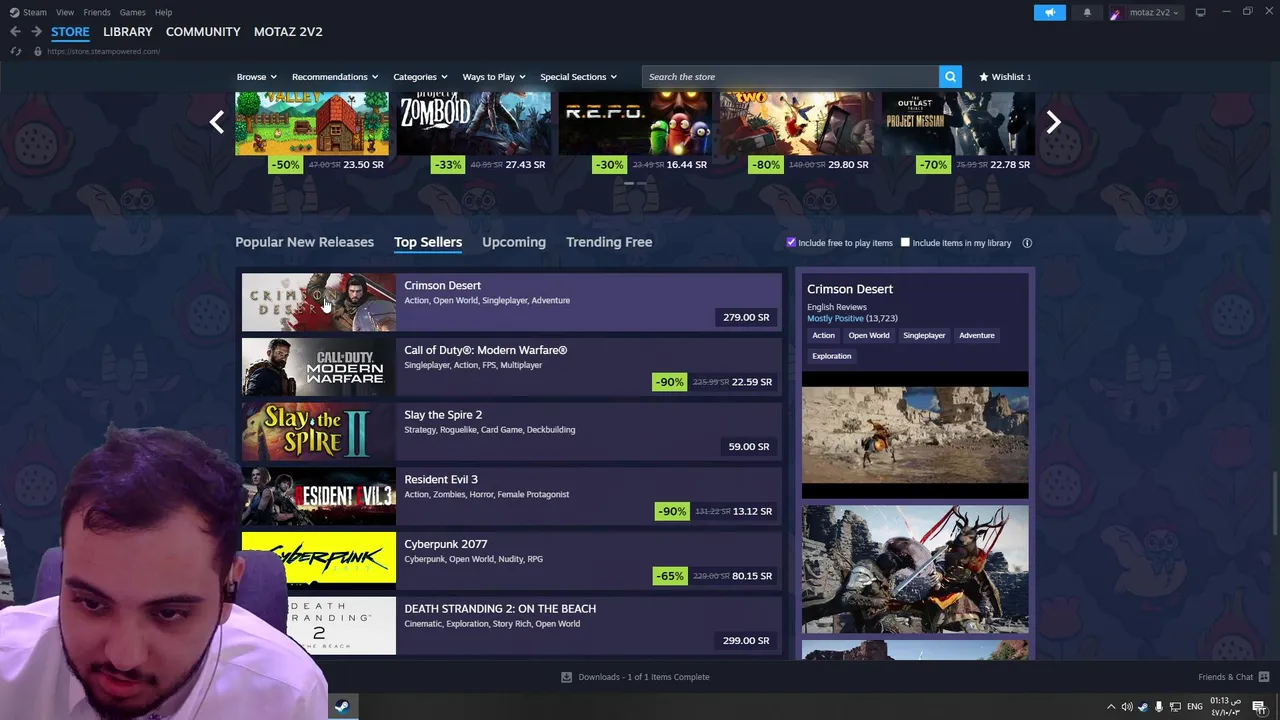Open the Slay the Spire 2 listing
The image size is (1280, 720).
[x=511, y=431]
